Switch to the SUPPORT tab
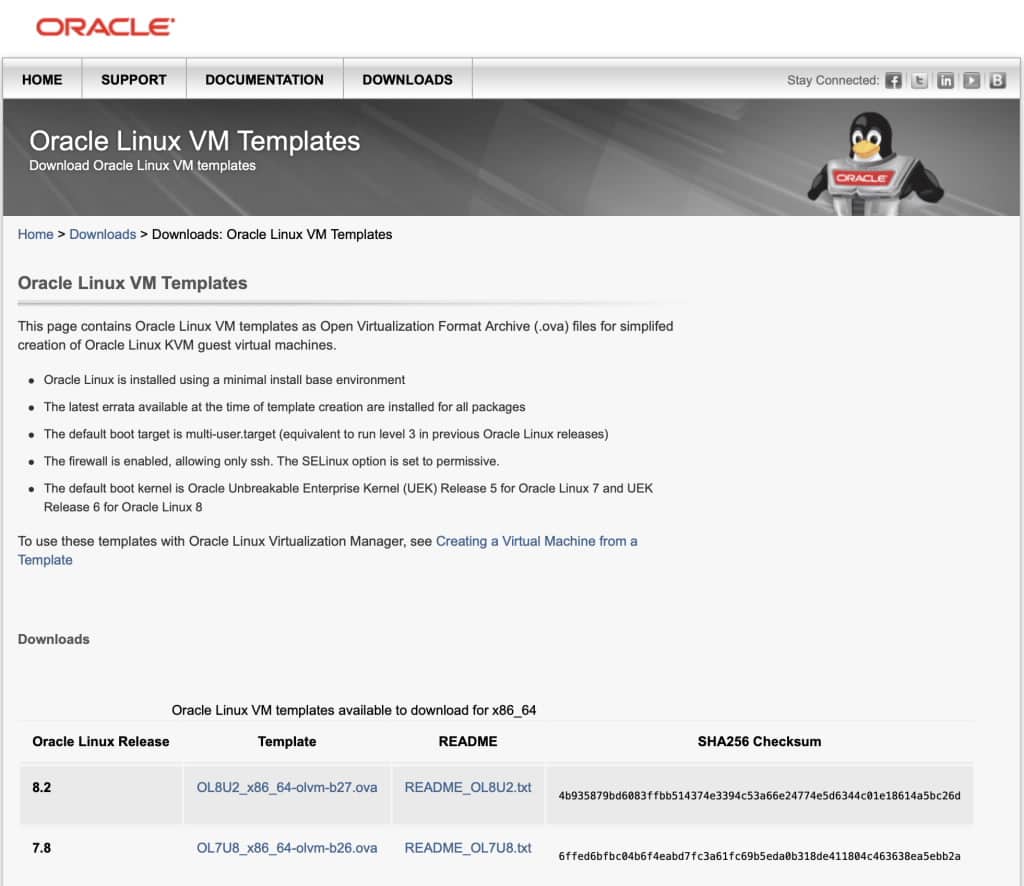 click(133, 79)
